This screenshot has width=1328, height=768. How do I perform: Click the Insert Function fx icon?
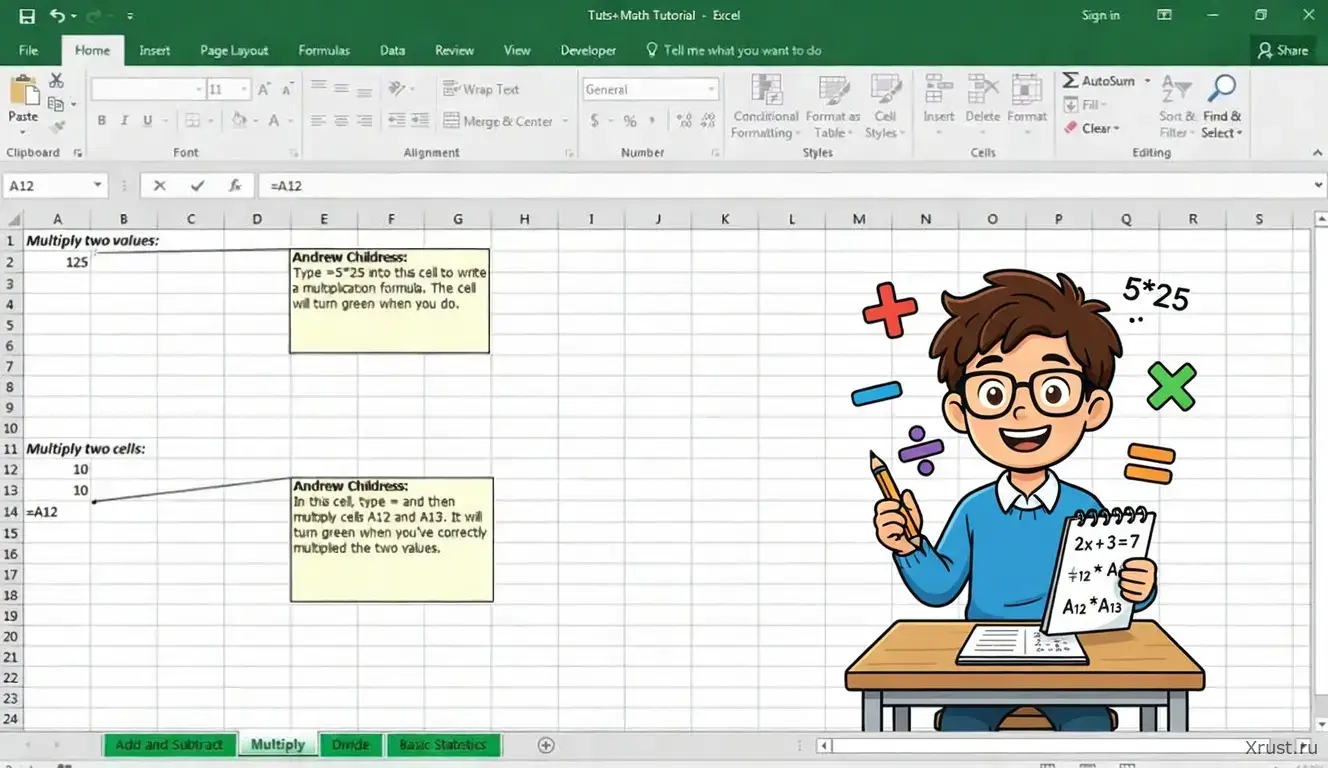click(235, 186)
